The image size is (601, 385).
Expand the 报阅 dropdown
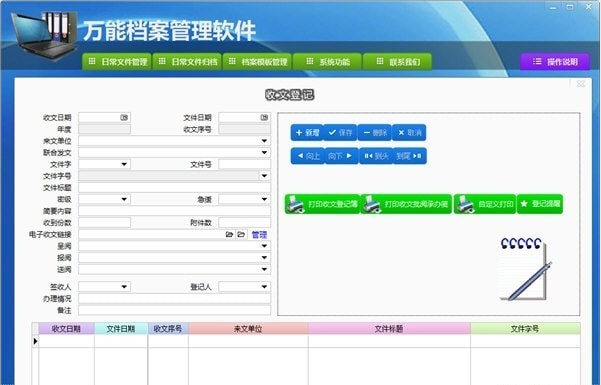tap(264, 258)
